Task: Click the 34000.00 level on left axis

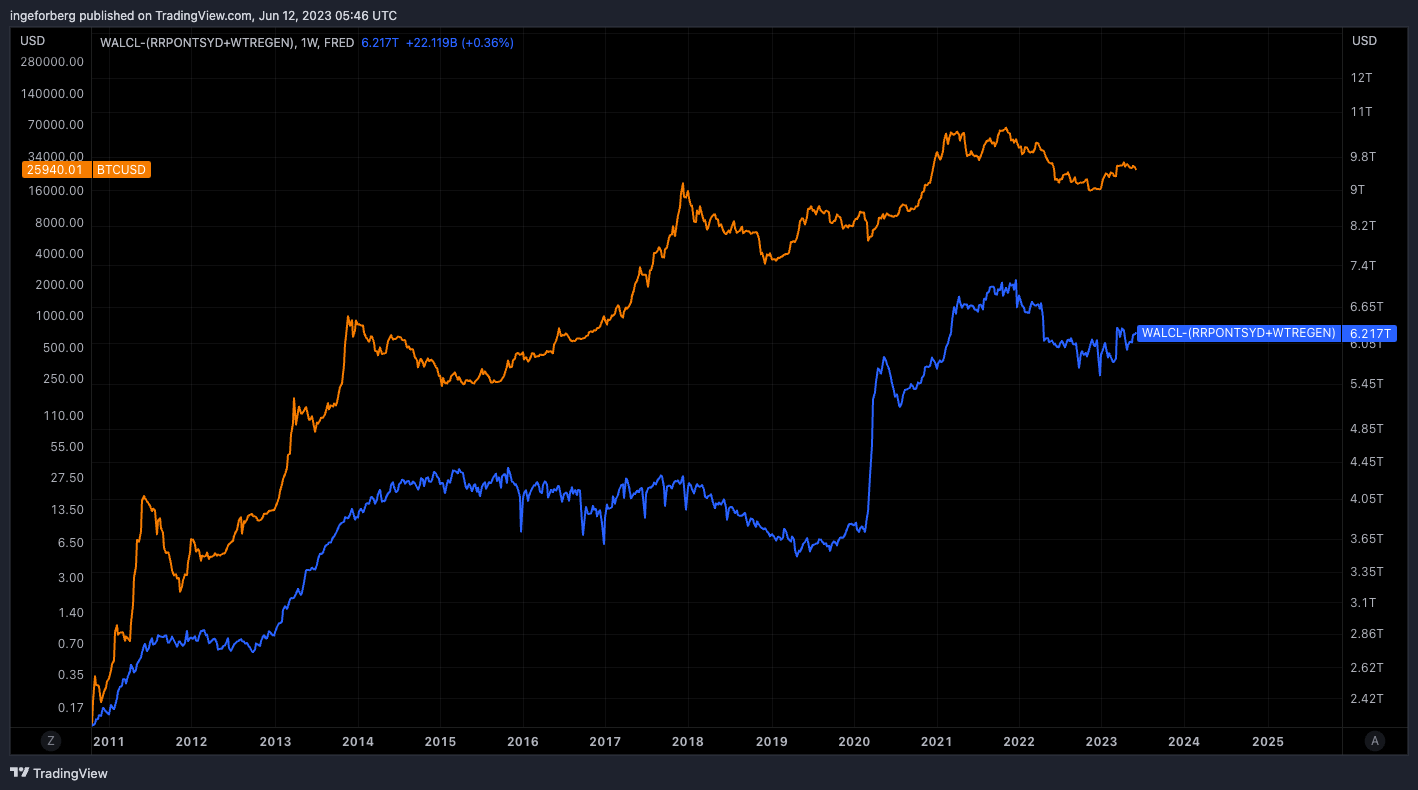Action: tap(56, 156)
